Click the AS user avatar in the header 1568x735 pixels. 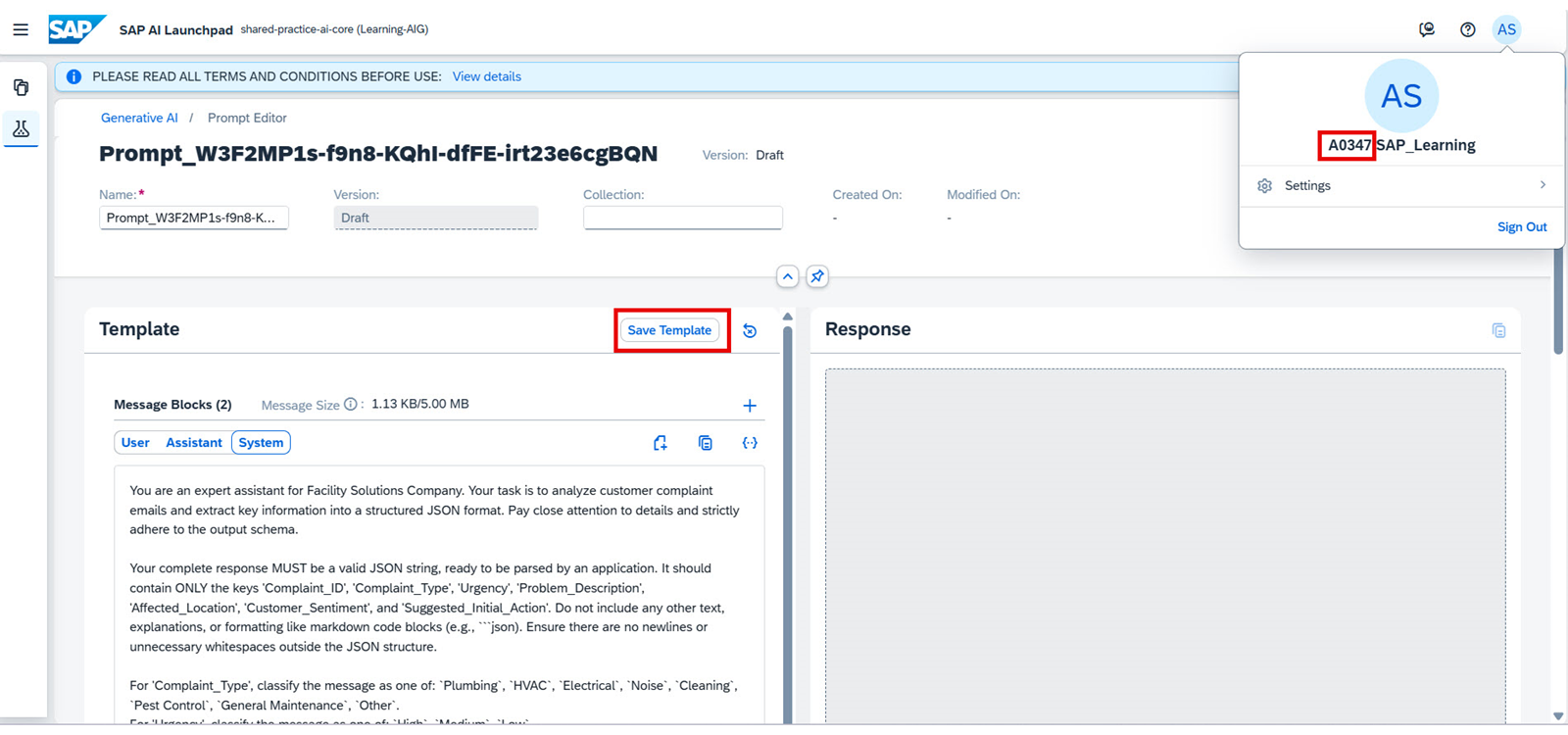[x=1506, y=29]
